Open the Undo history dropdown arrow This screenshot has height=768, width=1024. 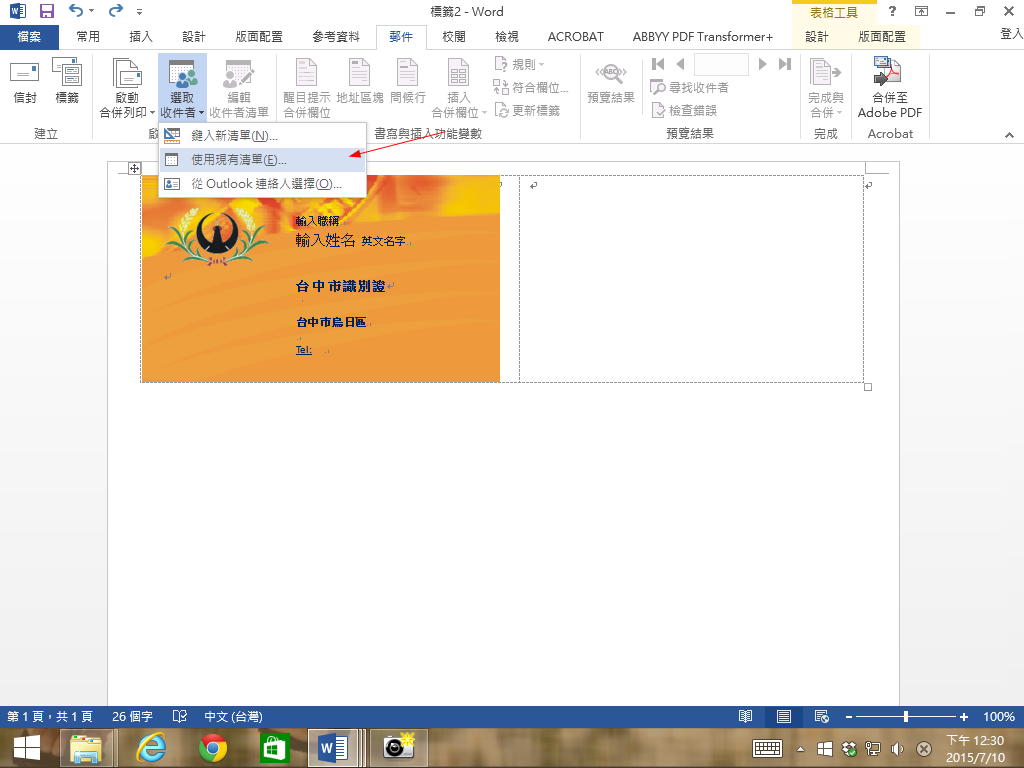pyautogui.click(x=91, y=11)
